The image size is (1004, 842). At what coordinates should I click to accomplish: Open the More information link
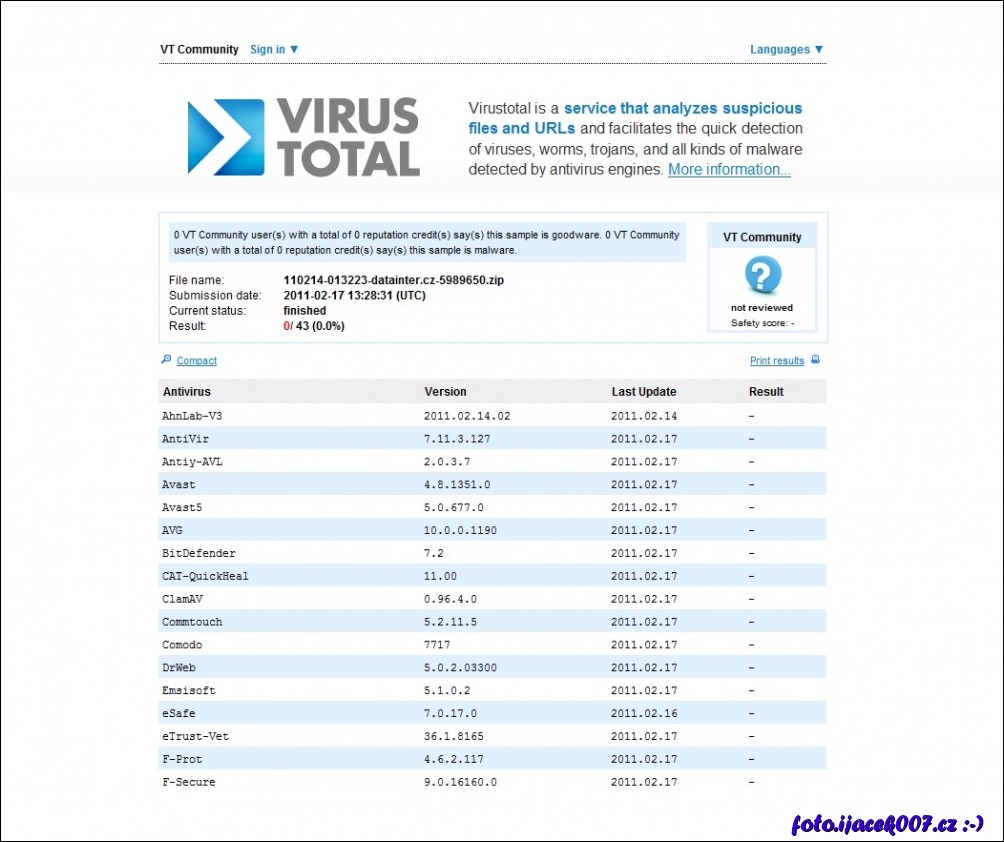(729, 170)
